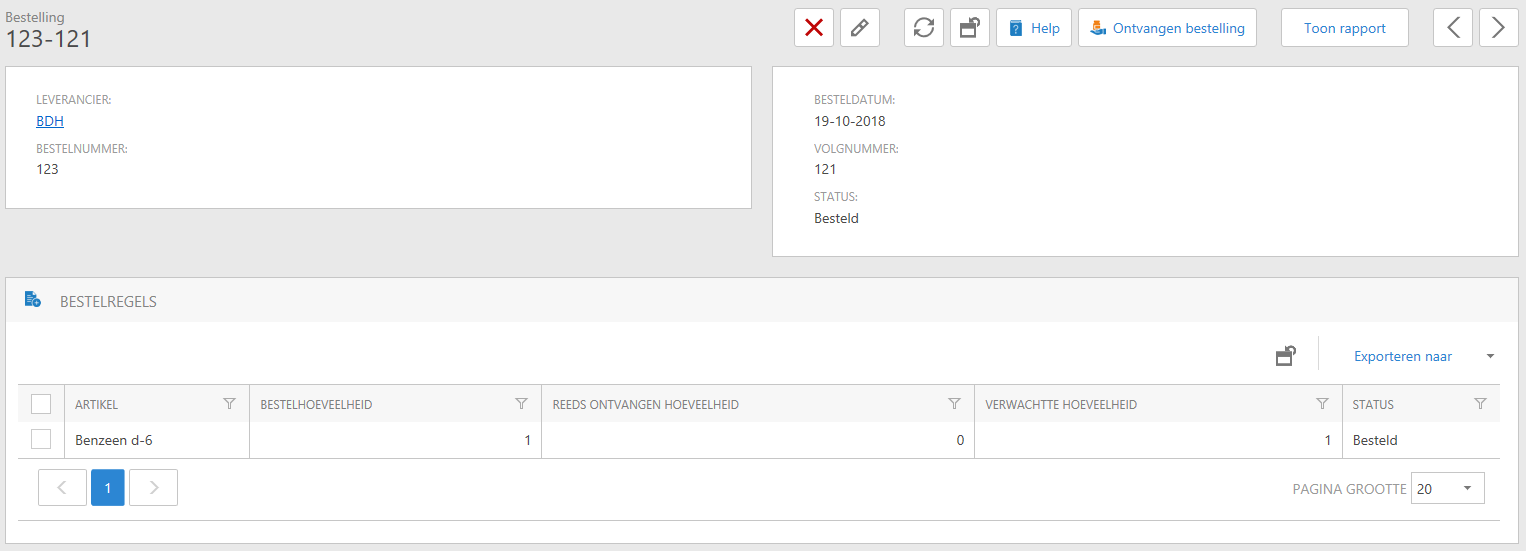Expand the Exporteren naar dropdown arrow
The height and width of the screenshot is (551, 1526).
click(x=1490, y=356)
